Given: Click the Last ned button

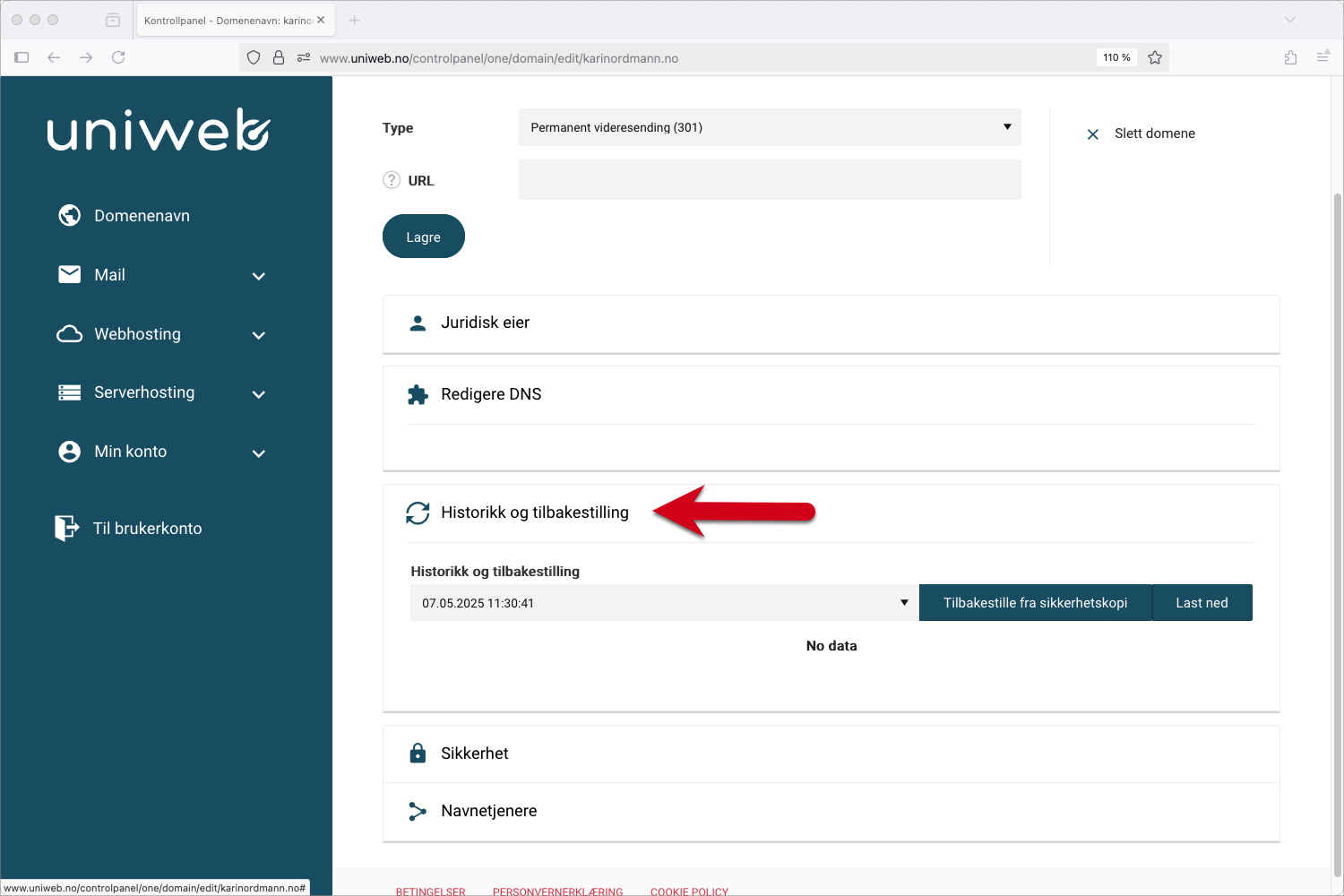Looking at the screenshot, I should tap(1202, 603).
